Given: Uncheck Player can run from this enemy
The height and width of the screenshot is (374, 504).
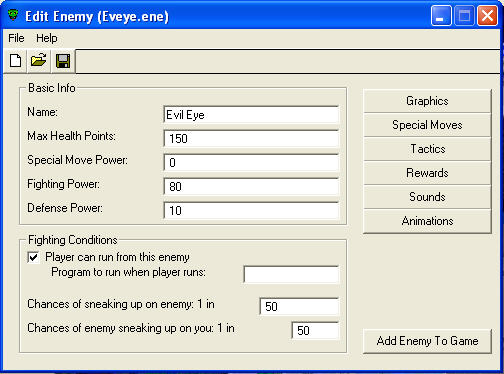Looking at the screenshot, I should (33, 257).
